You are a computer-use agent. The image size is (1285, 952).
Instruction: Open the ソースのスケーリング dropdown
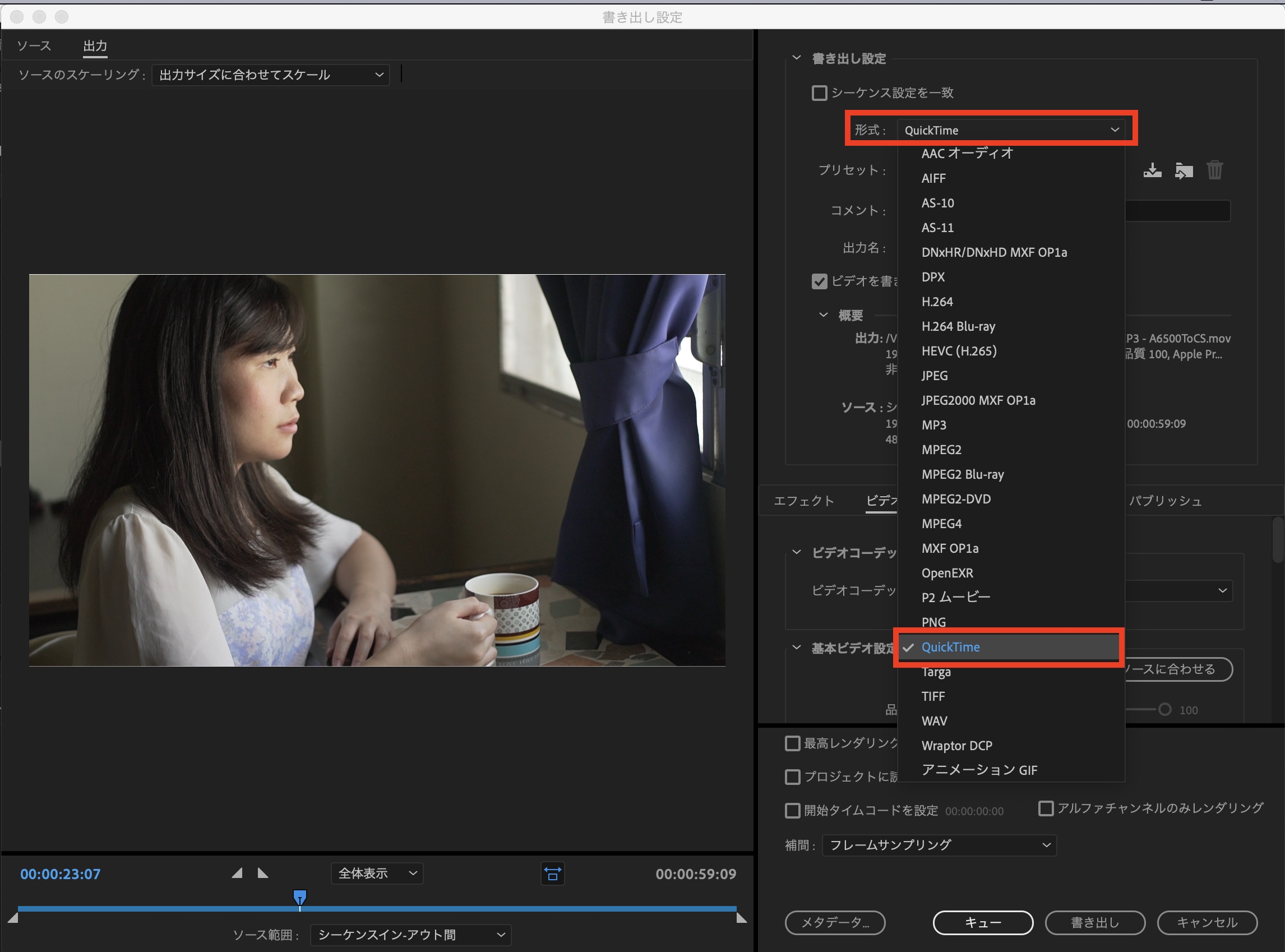click(270, 75)
